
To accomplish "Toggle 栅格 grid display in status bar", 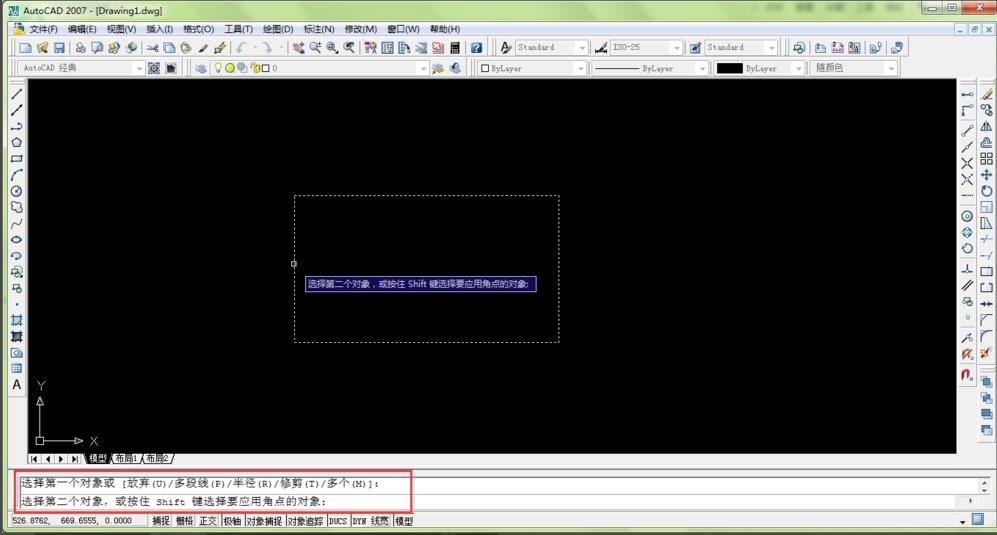I will [184, 521].
